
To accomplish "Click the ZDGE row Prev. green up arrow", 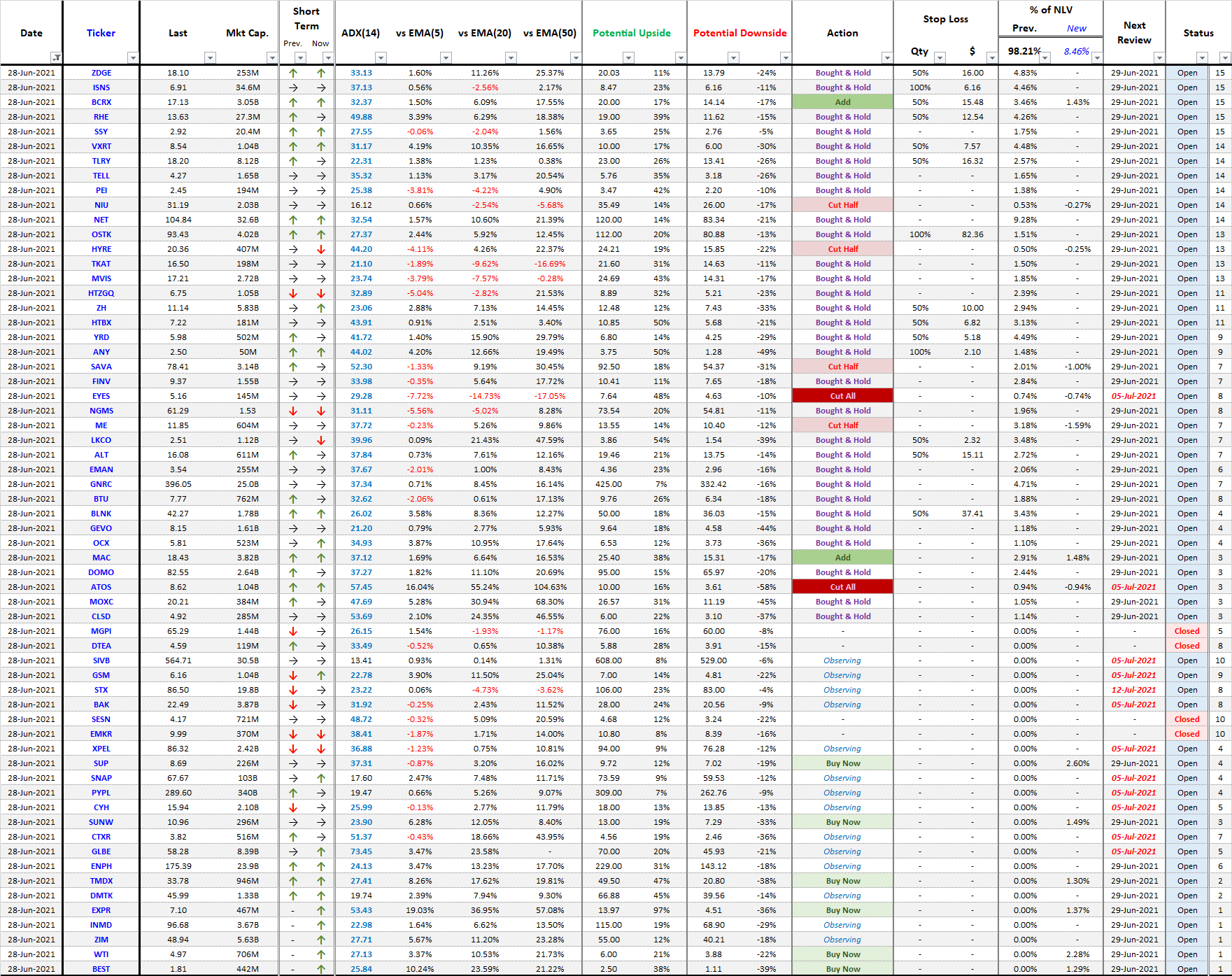I will click(293, 73).
